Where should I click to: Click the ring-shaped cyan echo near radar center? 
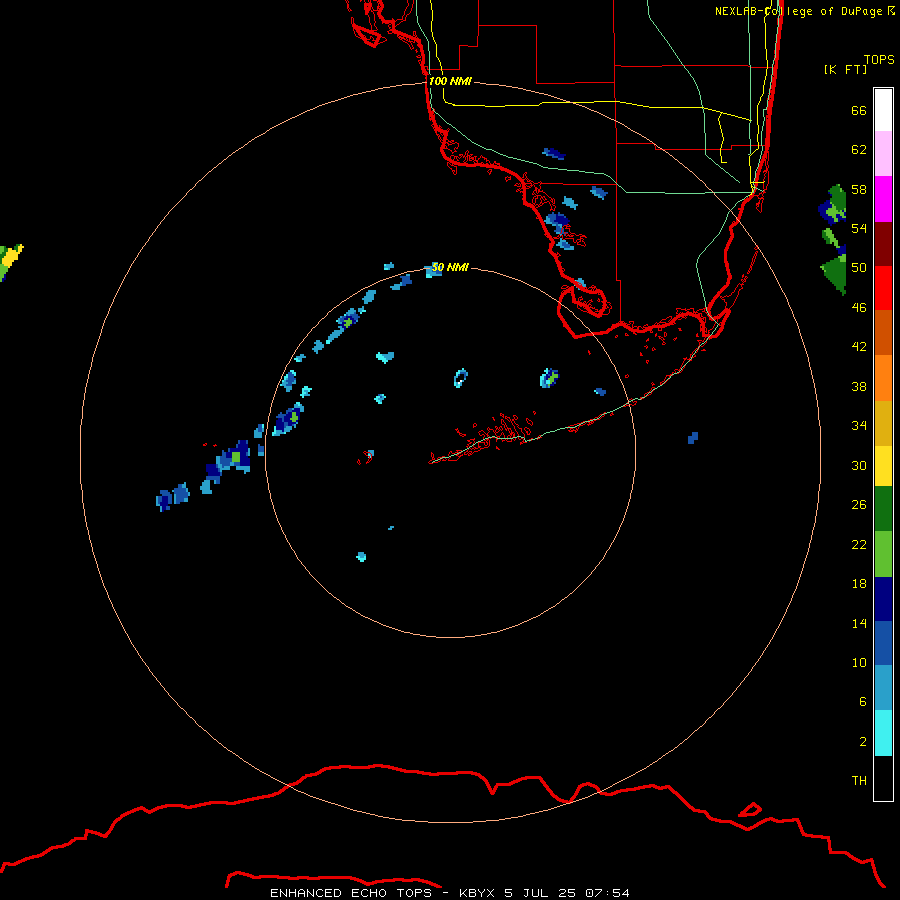click(460, 378)
